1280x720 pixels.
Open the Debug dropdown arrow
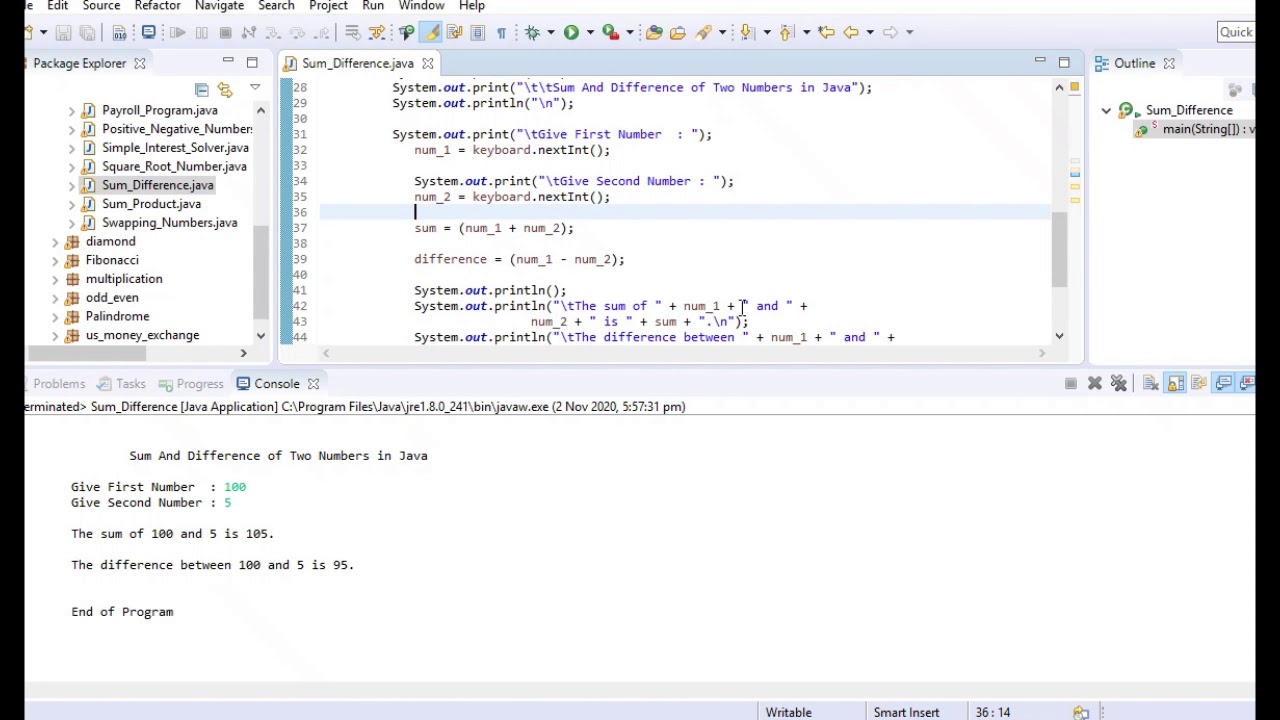(x=551, y=33)
